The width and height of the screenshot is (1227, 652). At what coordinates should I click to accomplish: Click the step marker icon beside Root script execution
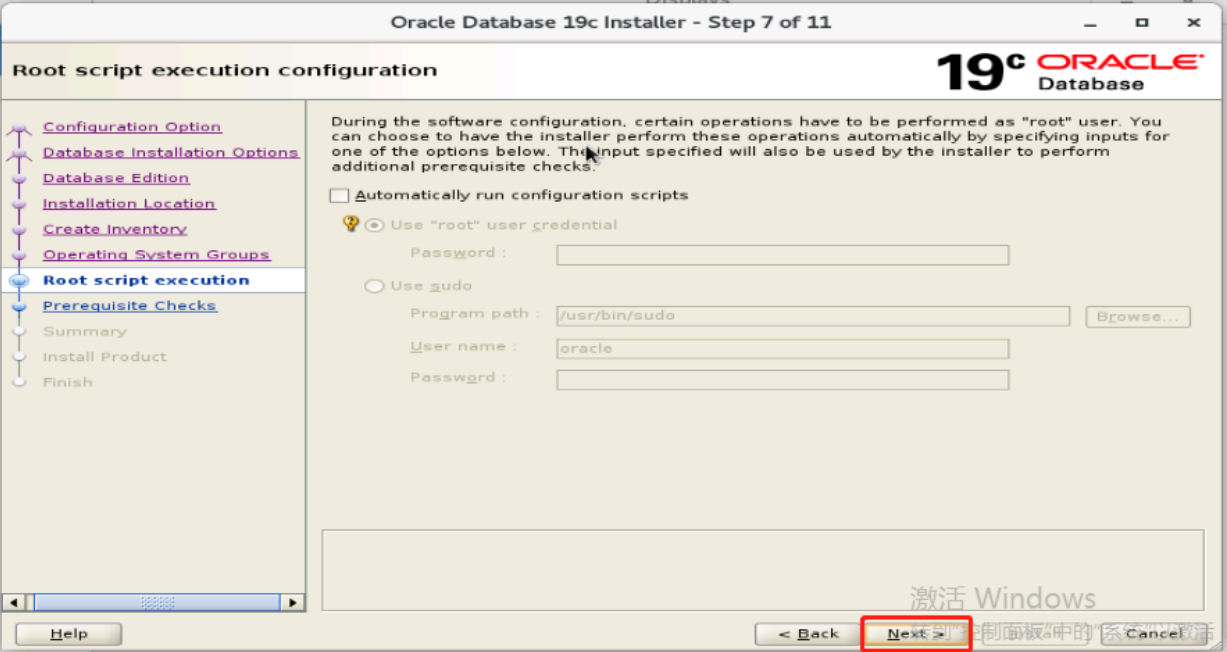click(18, 281)
